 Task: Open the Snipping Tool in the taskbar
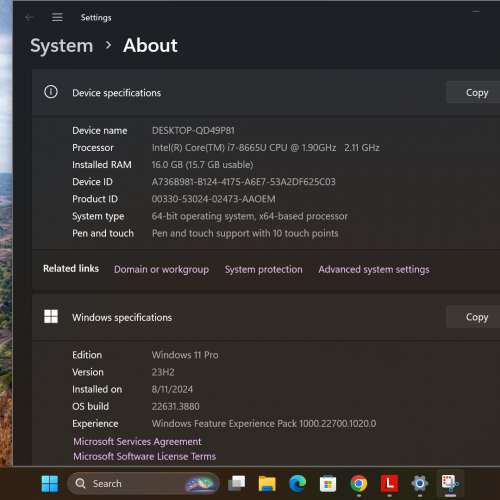pos(450,483)
